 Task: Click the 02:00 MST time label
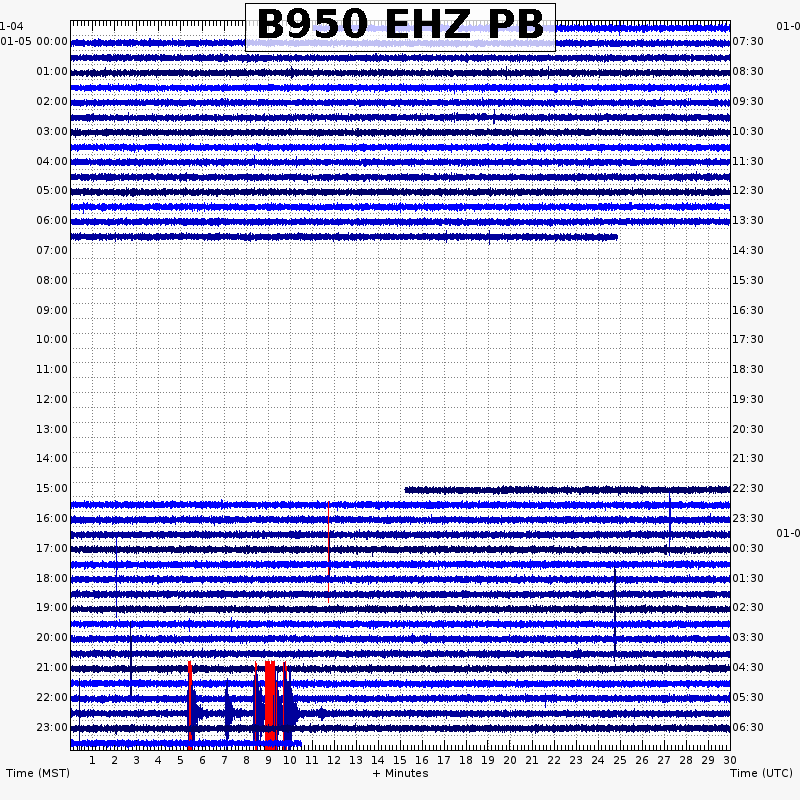[52, 102]
